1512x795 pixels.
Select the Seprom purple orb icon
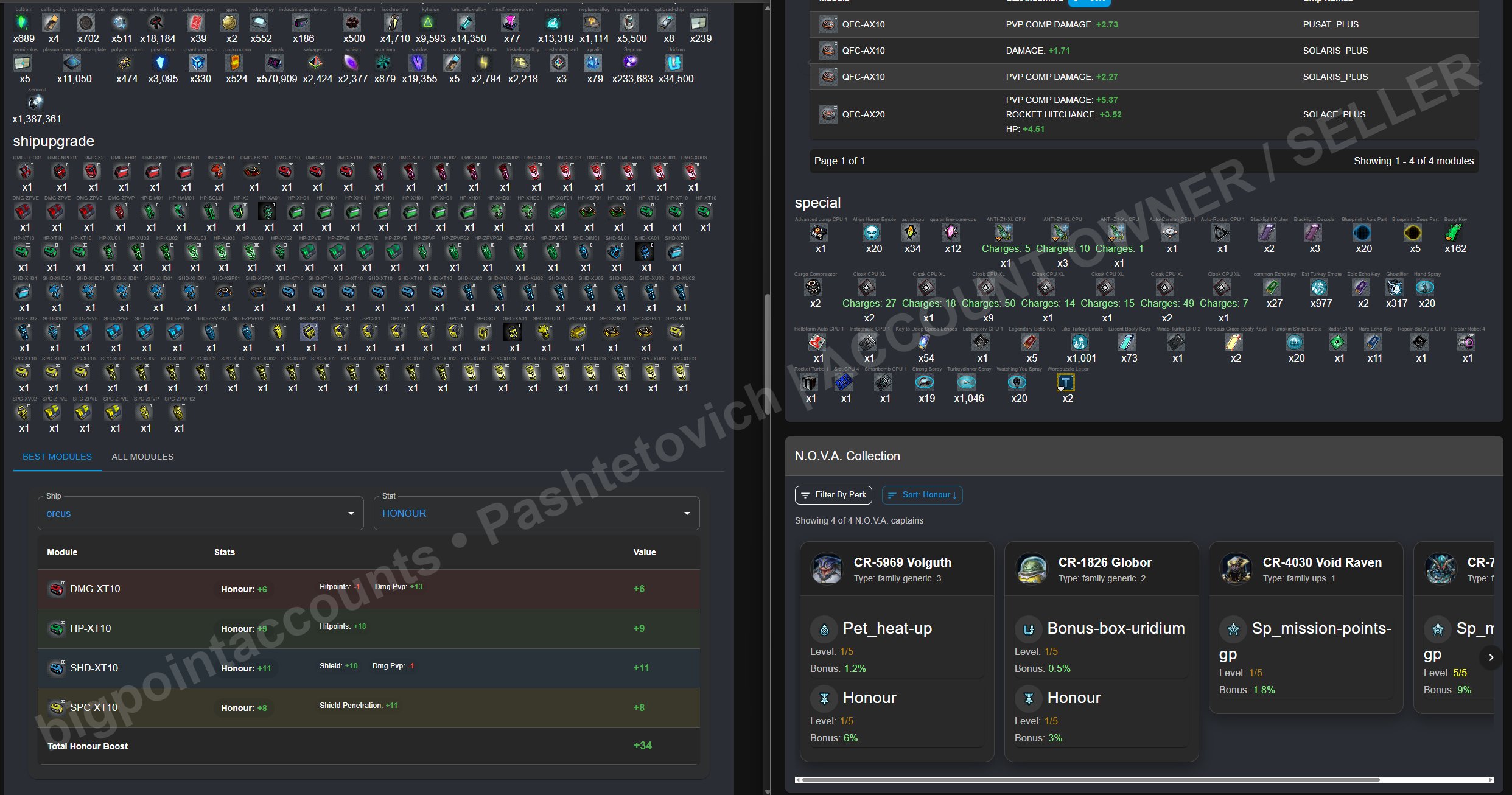[631, 63]
